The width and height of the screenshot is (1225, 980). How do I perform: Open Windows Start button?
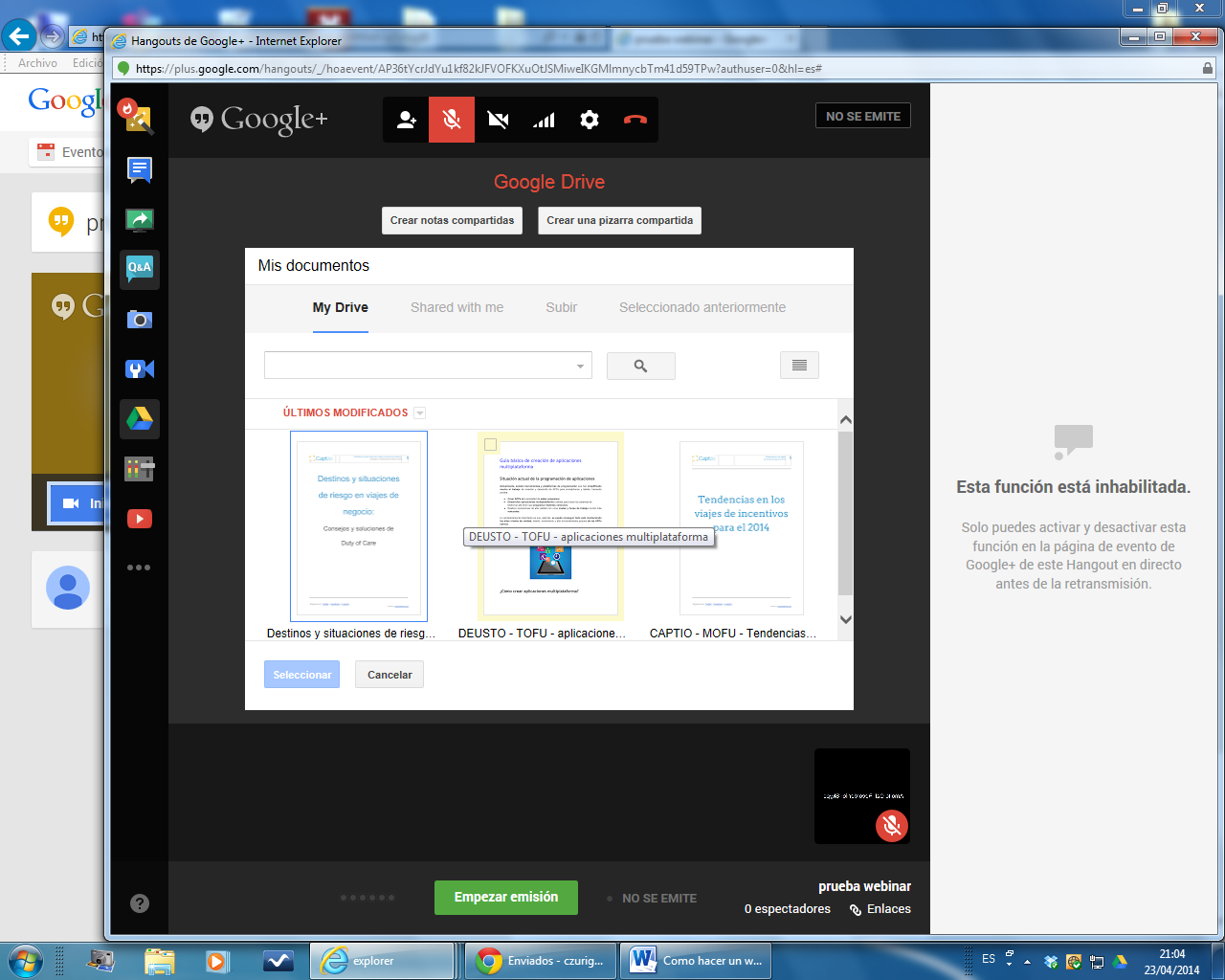tap(23, 960)
